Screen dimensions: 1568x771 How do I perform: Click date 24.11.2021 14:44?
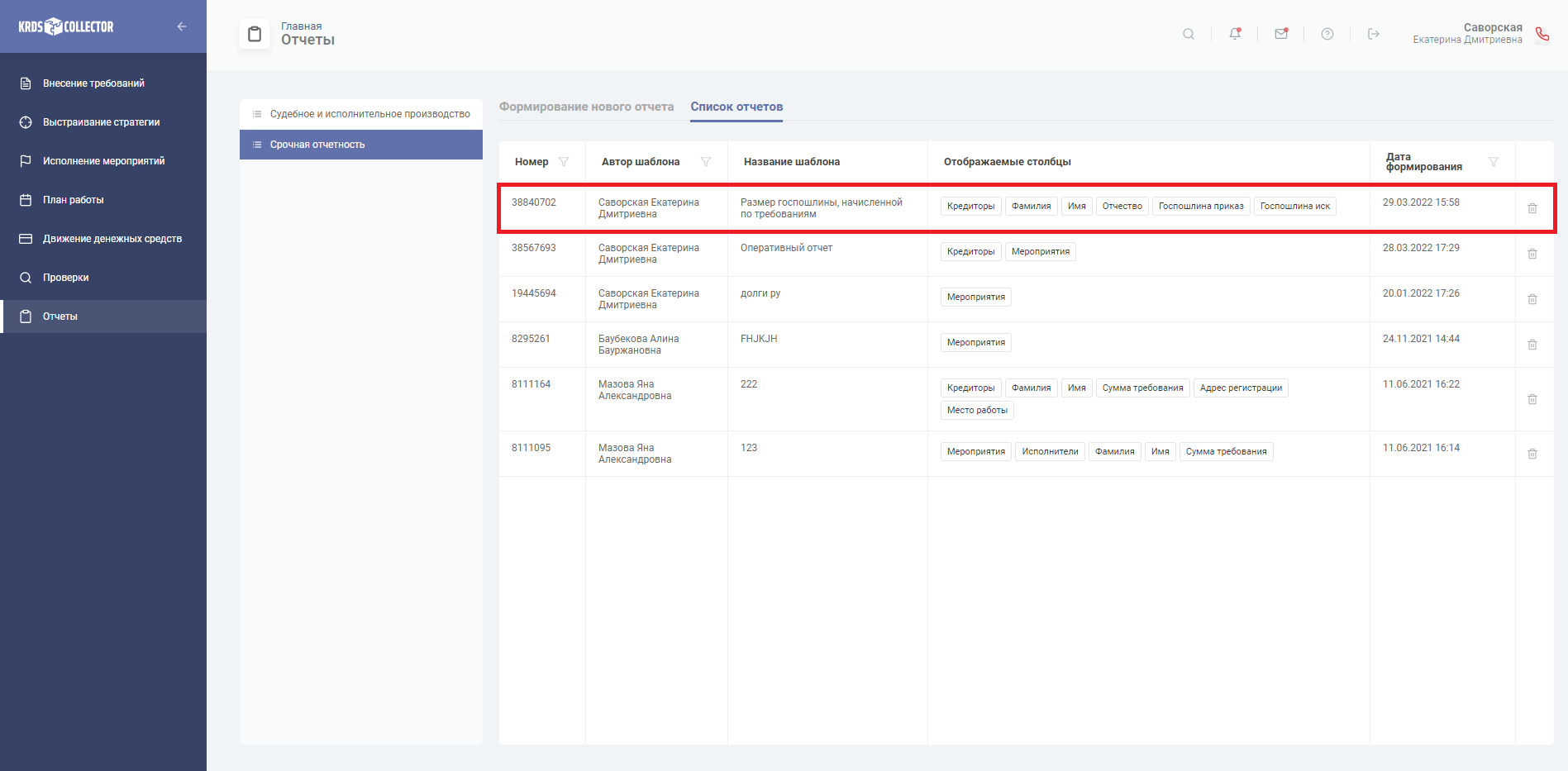tap(1421, 339)
